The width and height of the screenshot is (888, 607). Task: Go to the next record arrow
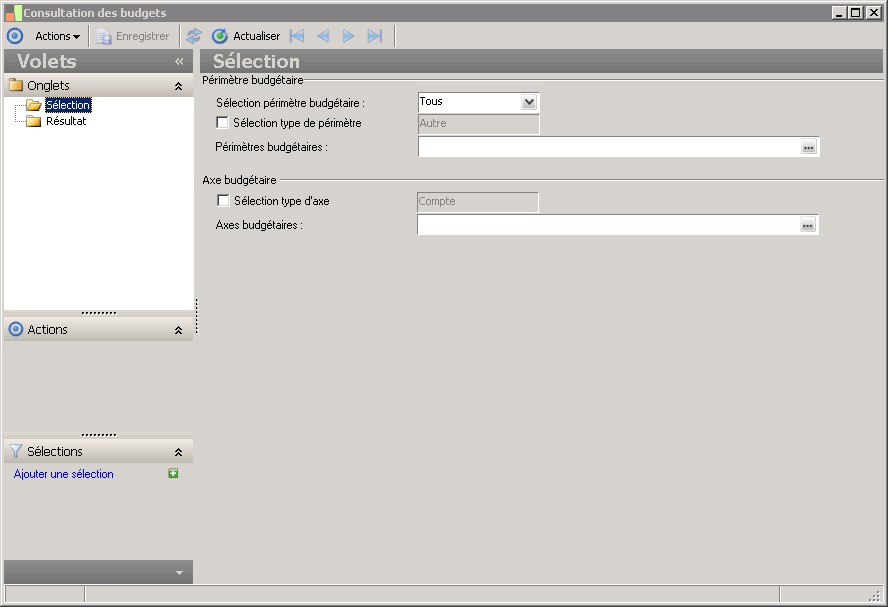[x=348, y=36]
